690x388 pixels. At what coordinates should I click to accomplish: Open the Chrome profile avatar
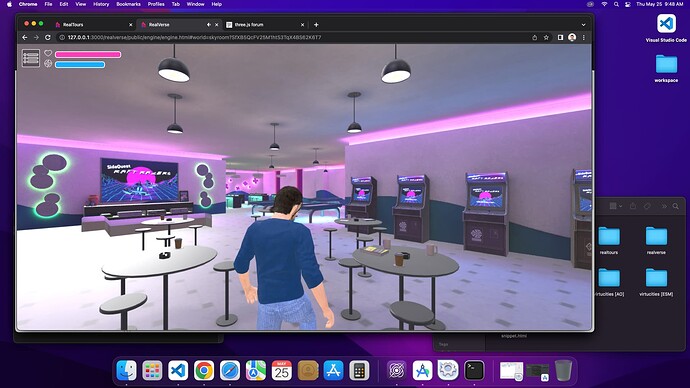[x=572, y=37]
